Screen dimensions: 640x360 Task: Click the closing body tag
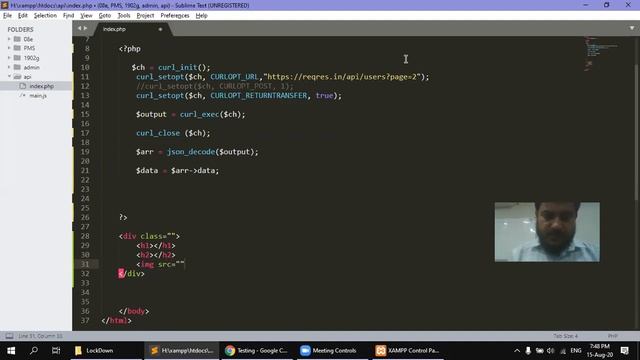pos(134,311)
